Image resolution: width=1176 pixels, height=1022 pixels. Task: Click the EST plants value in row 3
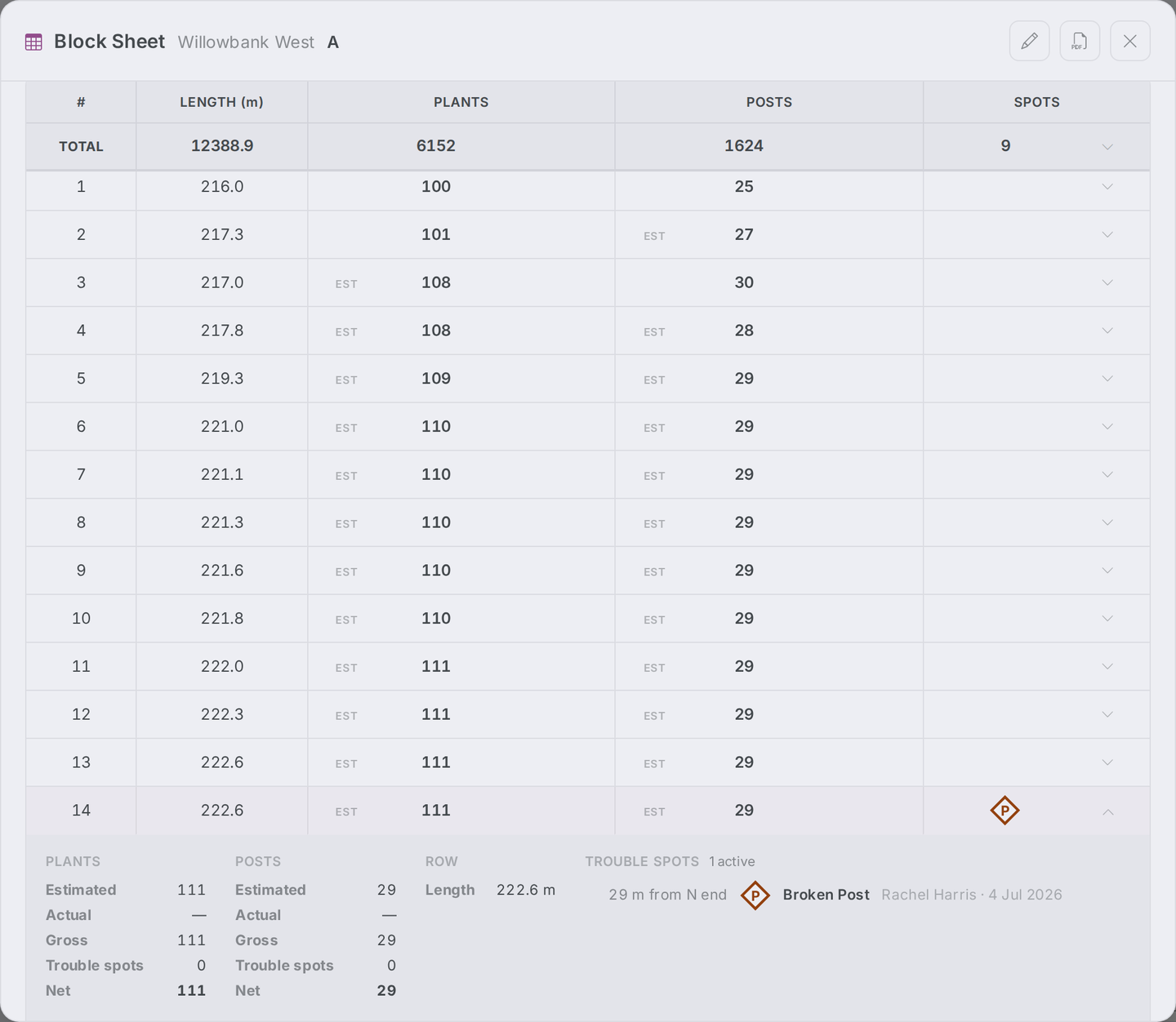436,282
